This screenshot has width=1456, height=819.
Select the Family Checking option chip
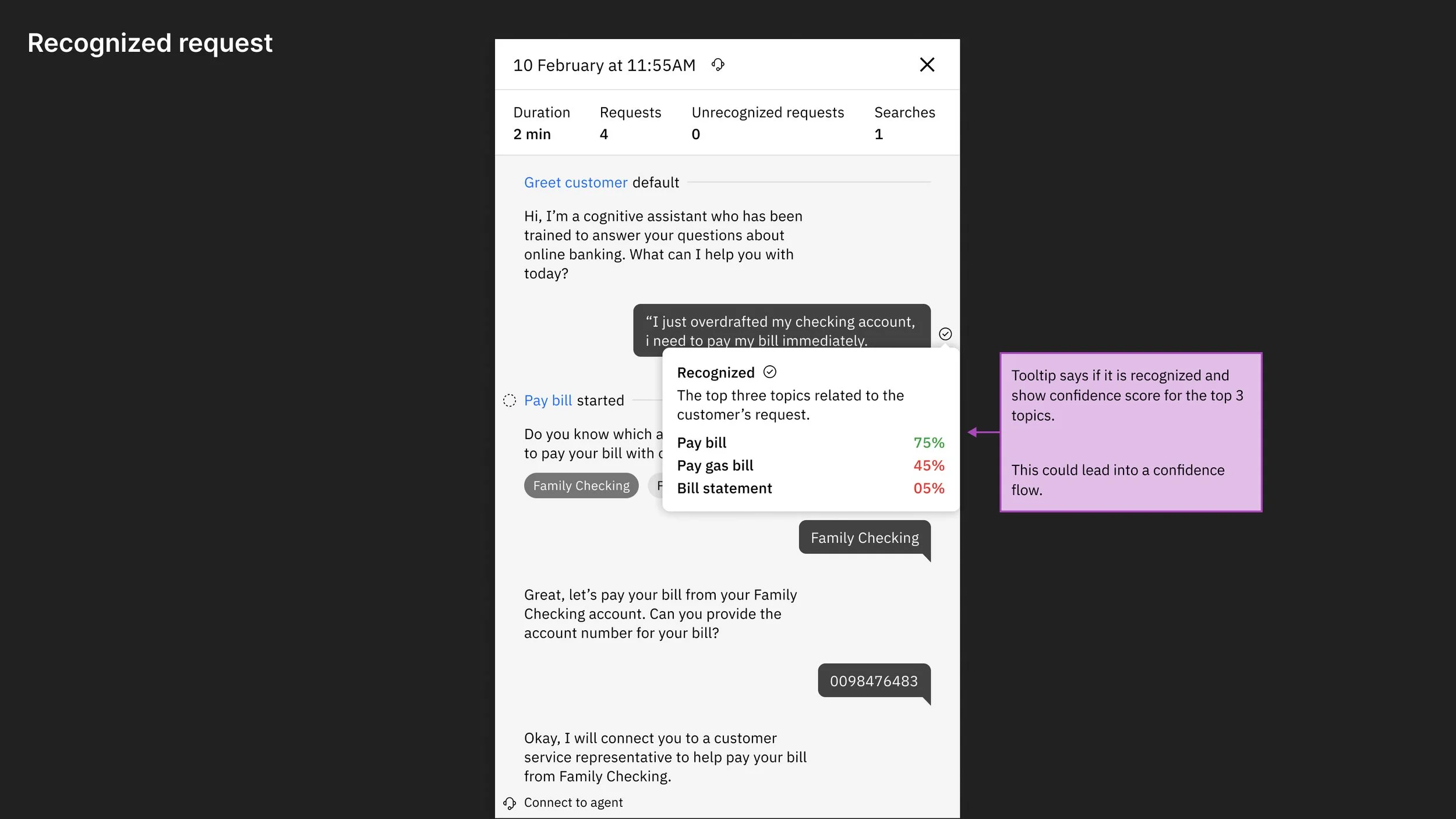pyautogui.click(x=581, y=486)
